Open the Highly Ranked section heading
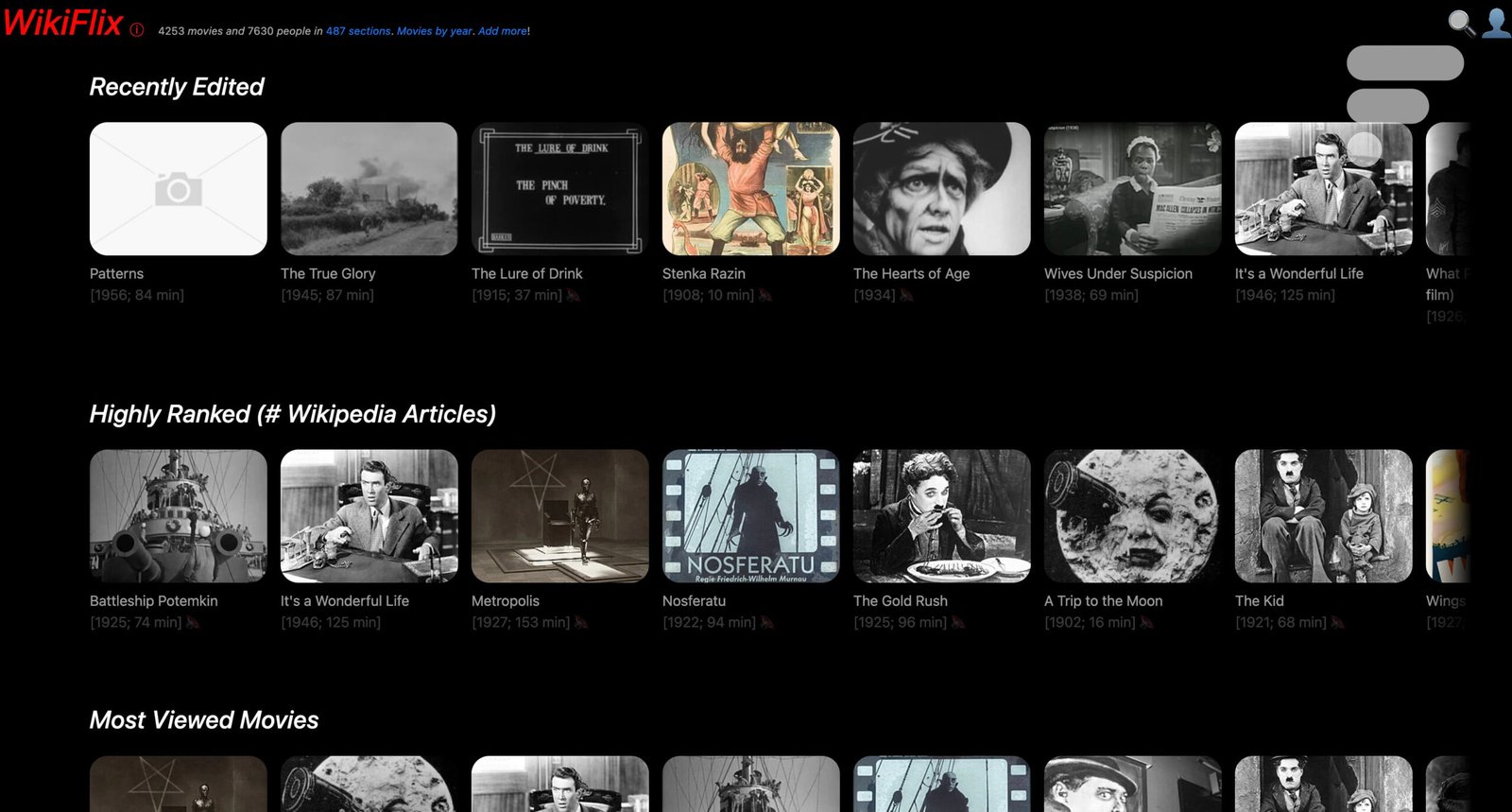Screen dimensions: 1512x812 (292, 414)
